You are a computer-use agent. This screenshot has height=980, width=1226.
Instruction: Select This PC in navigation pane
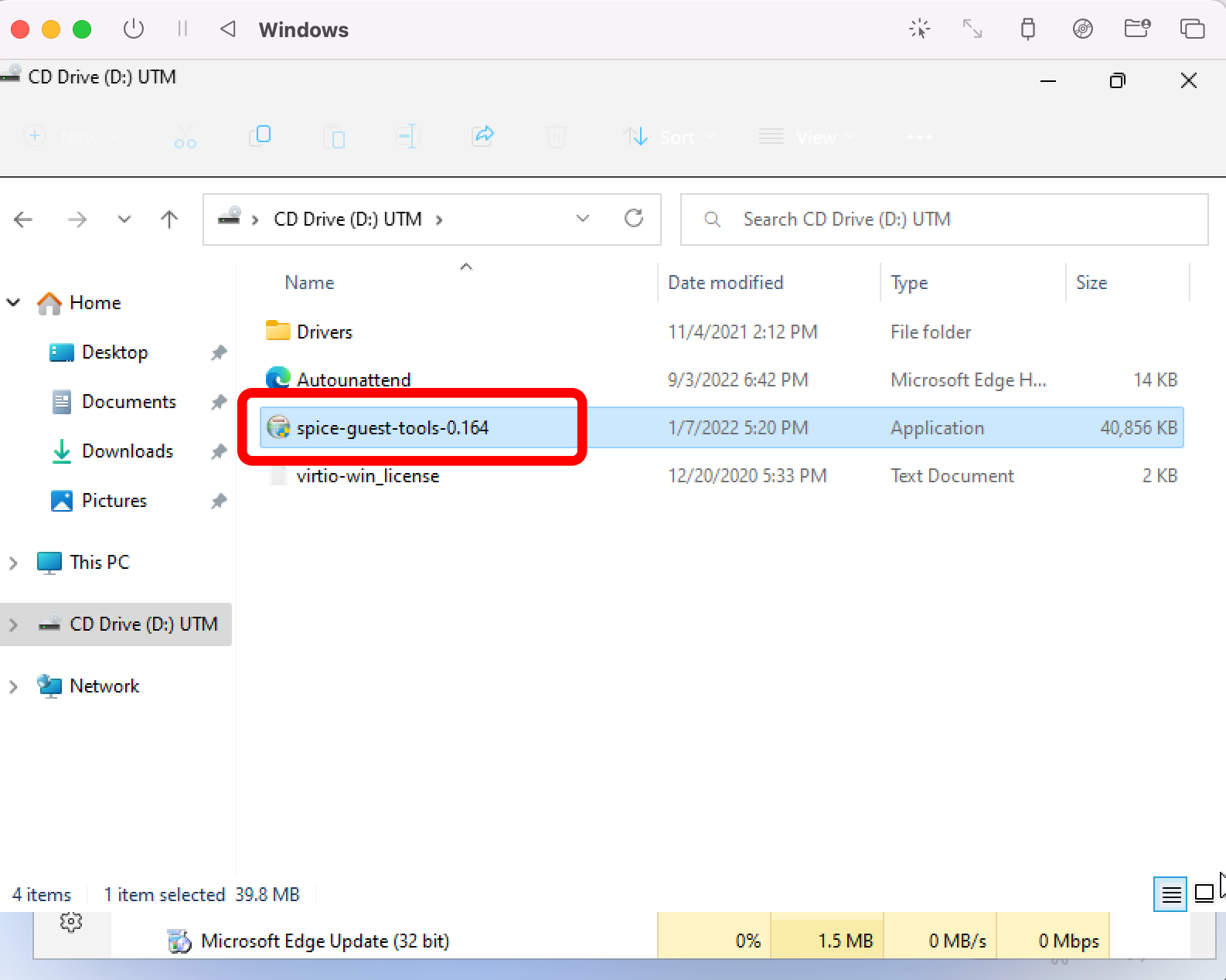tap(100, 563)
